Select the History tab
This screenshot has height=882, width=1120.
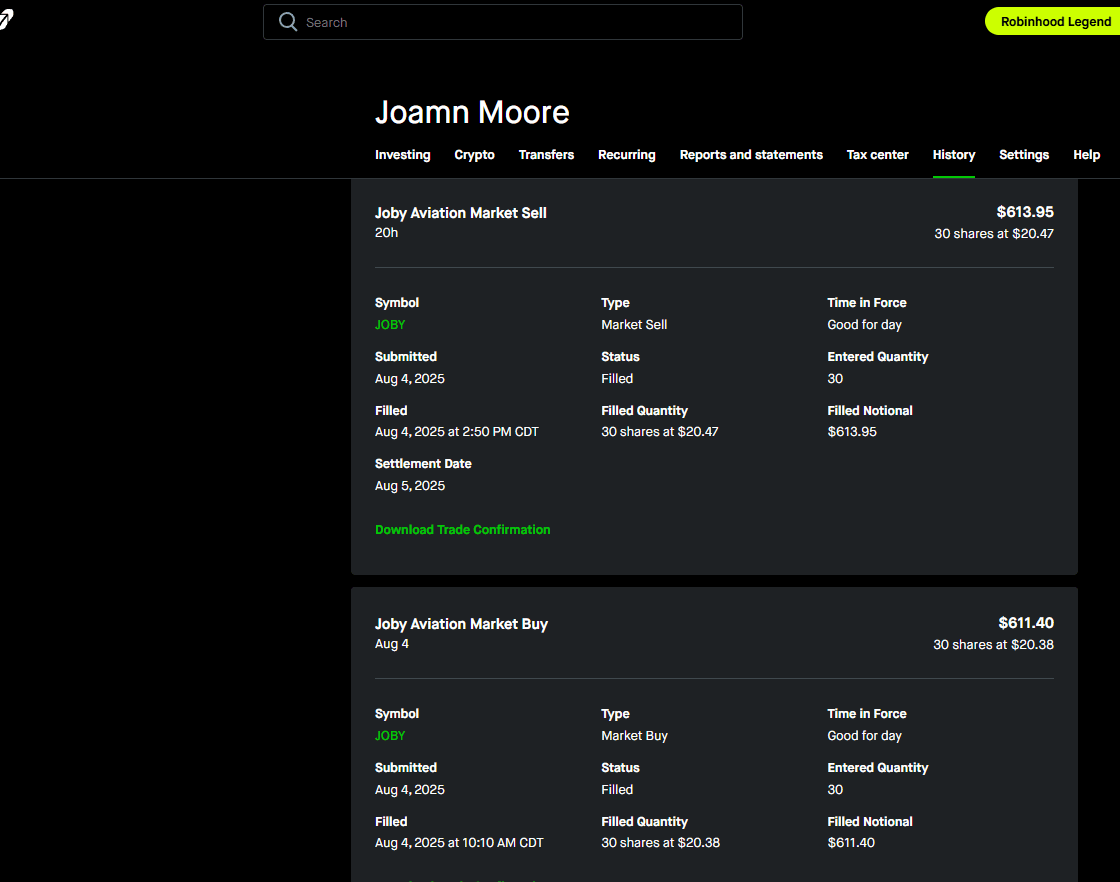click(954, 155)
